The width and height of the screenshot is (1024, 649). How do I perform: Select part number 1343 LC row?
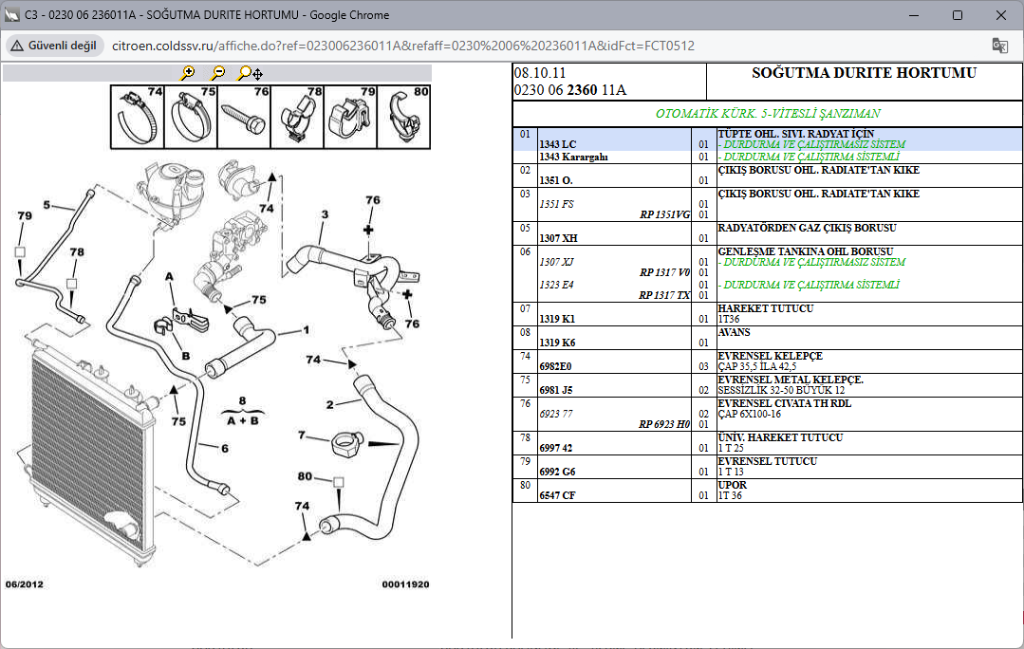(x=557, y=145)
